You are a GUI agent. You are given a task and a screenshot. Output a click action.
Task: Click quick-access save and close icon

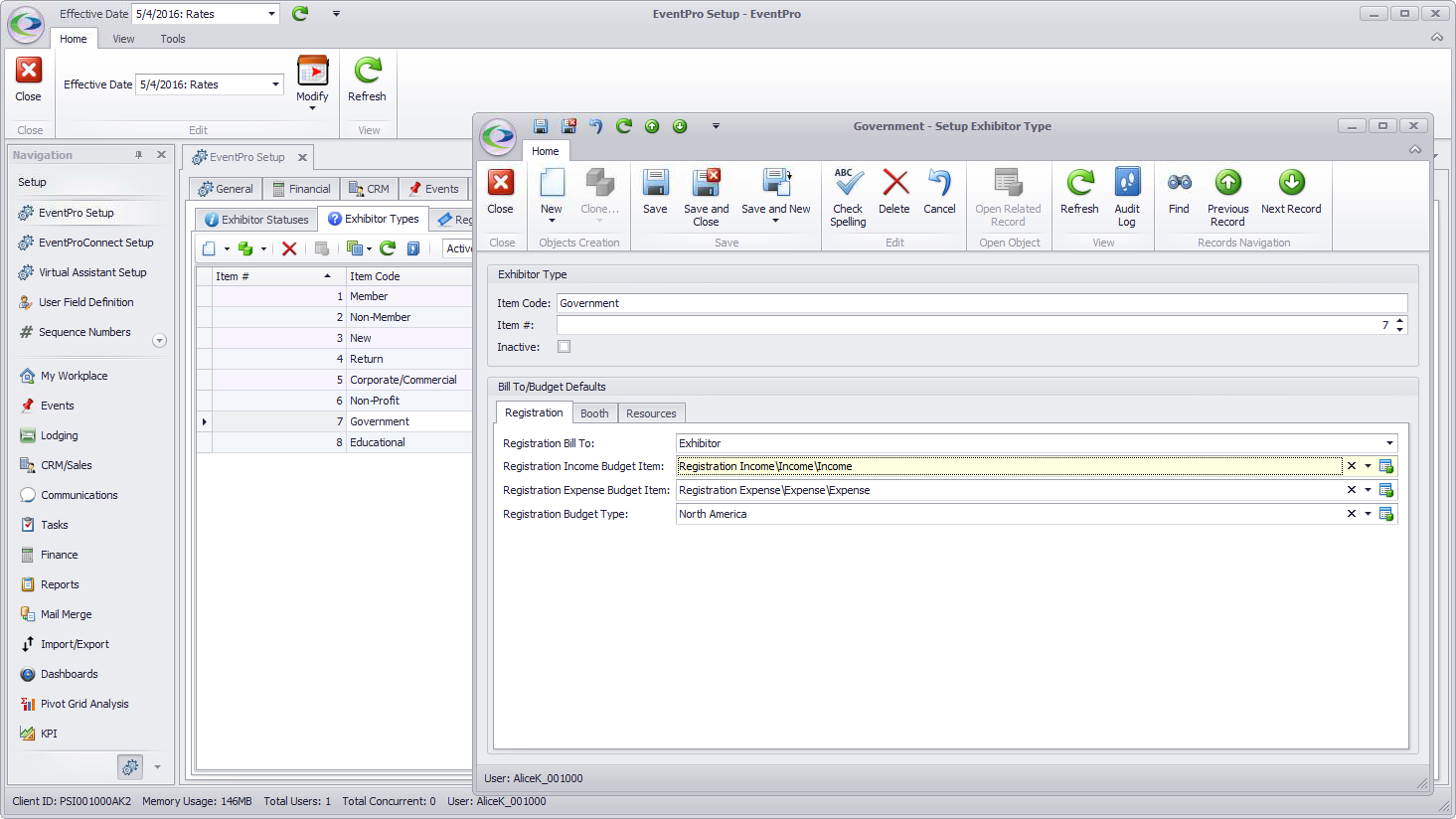coord(568,126)
